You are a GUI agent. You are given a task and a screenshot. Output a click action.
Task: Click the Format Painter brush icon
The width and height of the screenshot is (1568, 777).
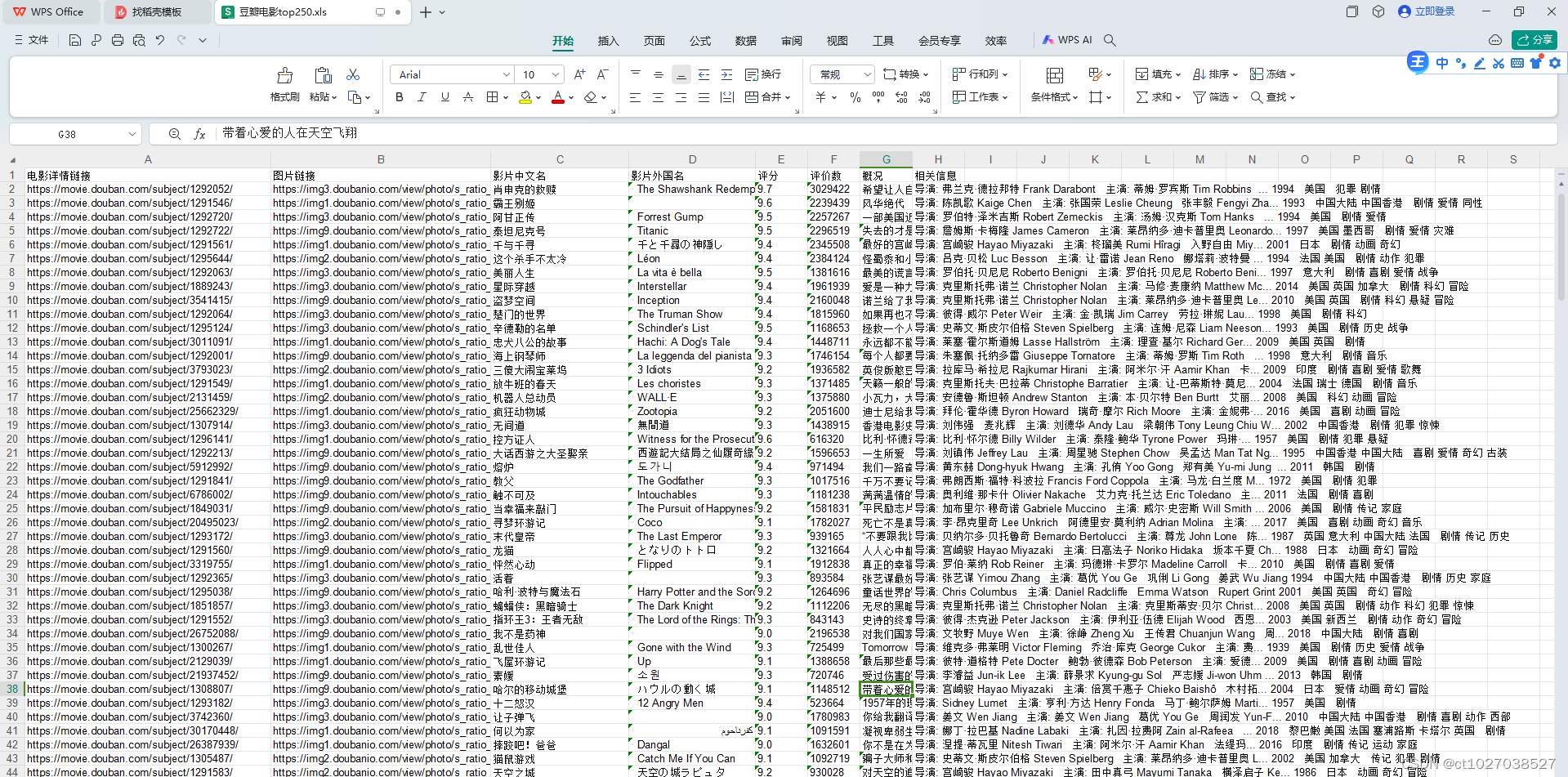click(x=284, y=75)
